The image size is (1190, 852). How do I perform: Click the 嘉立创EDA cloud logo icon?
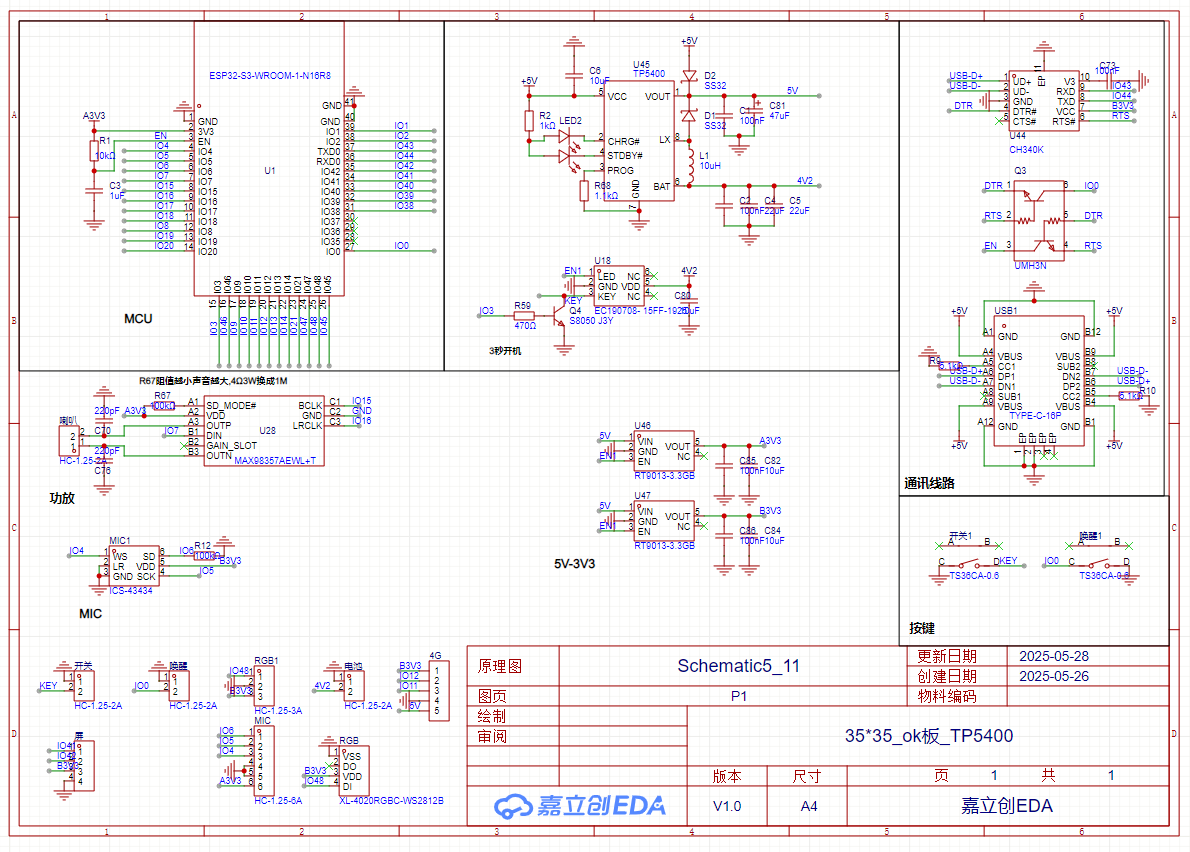click(513, 806)
